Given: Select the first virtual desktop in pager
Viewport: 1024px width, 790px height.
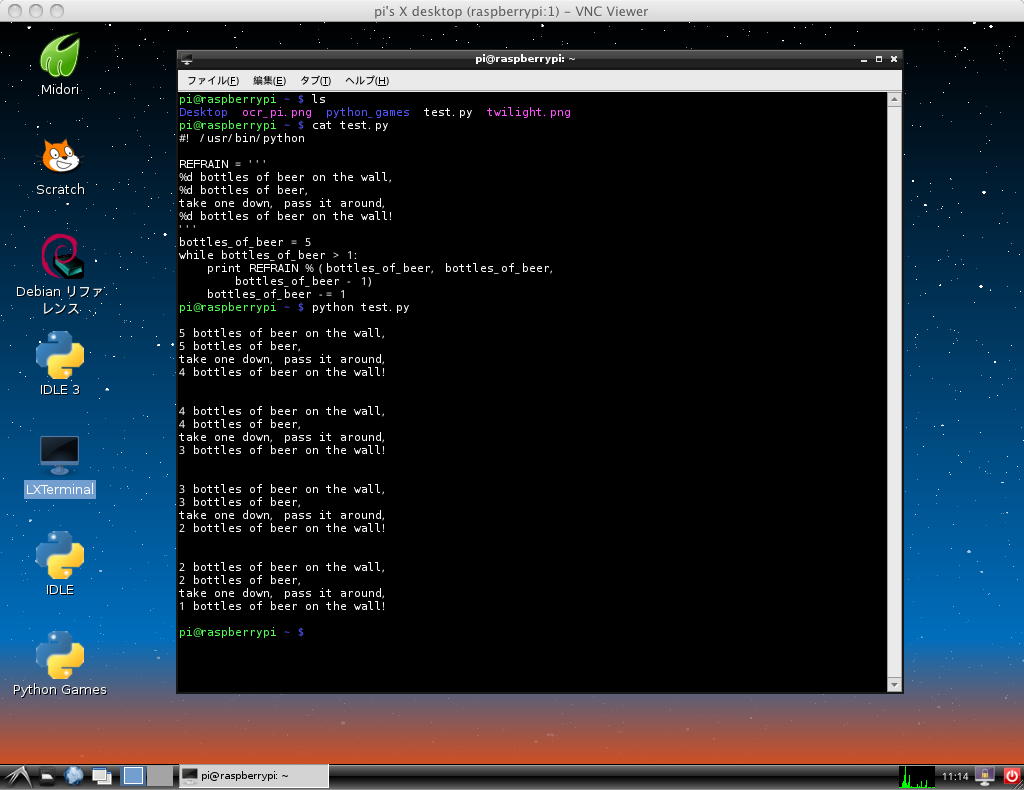Looking at the screenshot, I should [x=133, y=775].
